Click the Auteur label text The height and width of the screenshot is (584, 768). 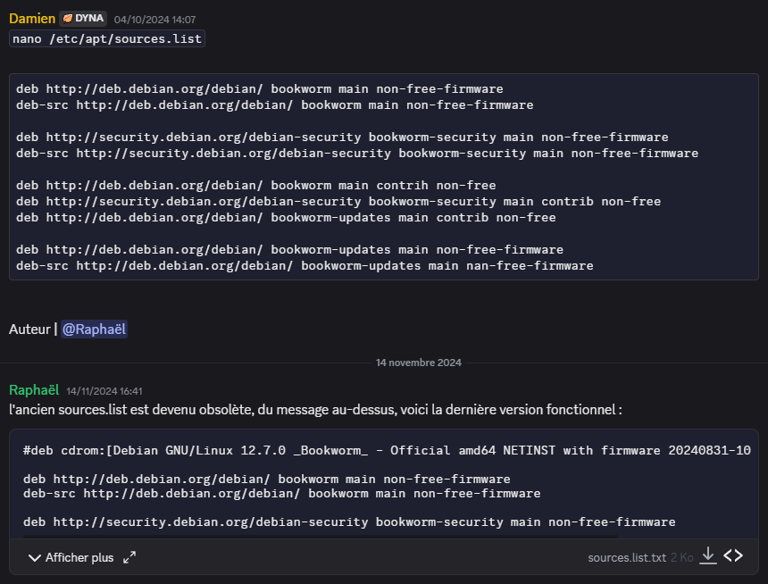click(30, 329)
